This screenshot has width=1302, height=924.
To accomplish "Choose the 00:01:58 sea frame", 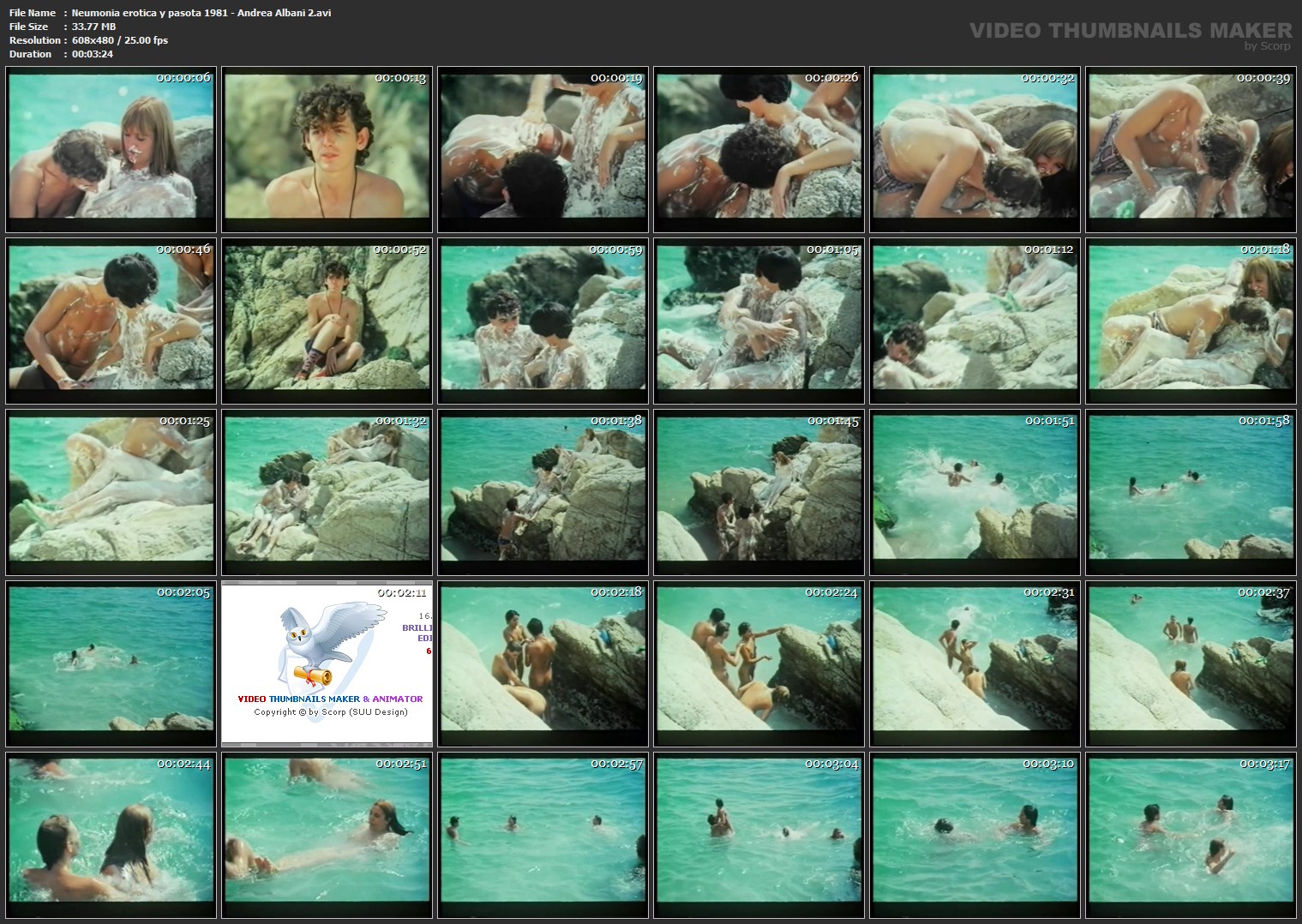I will pos(1191,493).
